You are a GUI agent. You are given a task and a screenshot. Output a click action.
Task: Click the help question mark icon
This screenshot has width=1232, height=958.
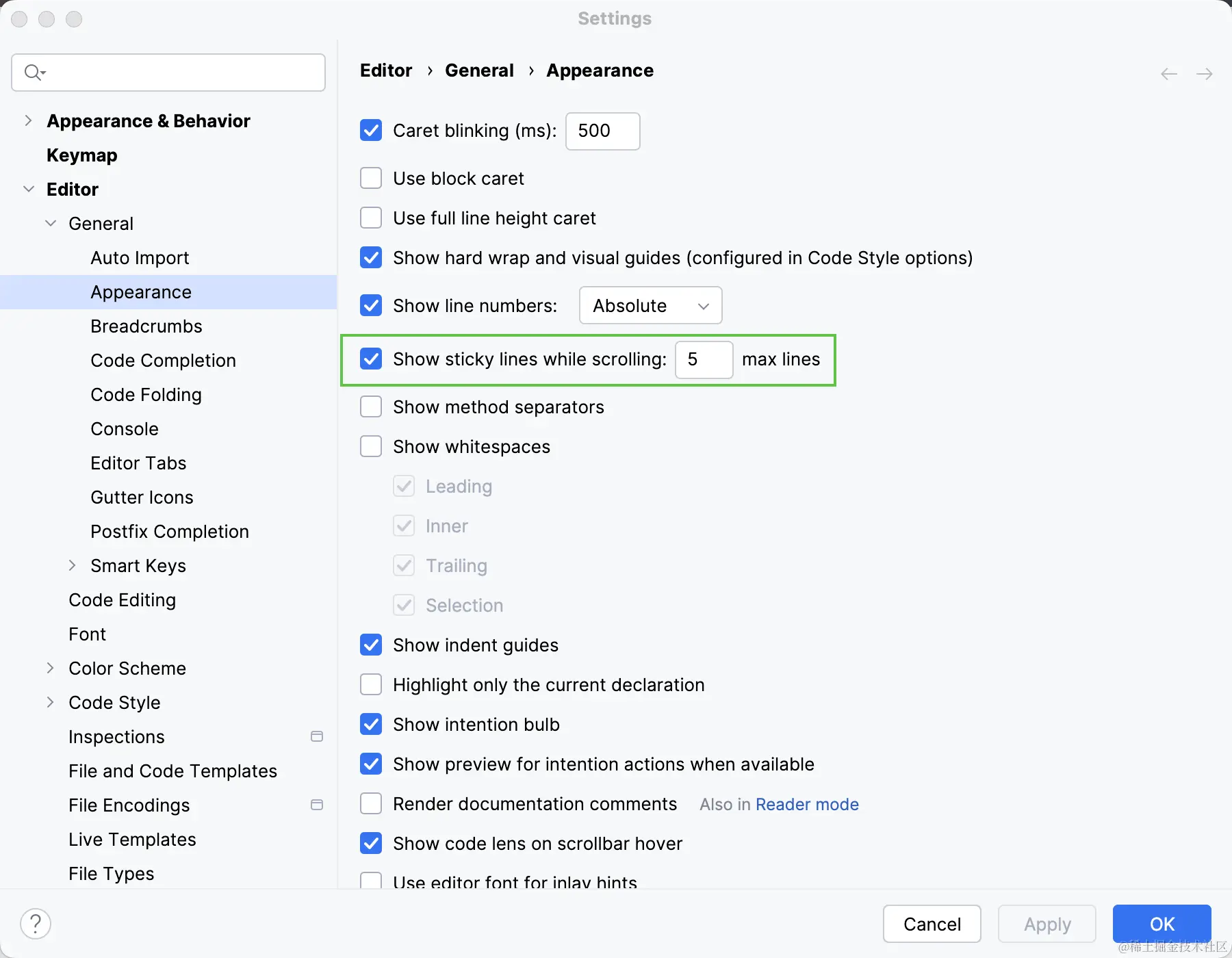point(36,924)
